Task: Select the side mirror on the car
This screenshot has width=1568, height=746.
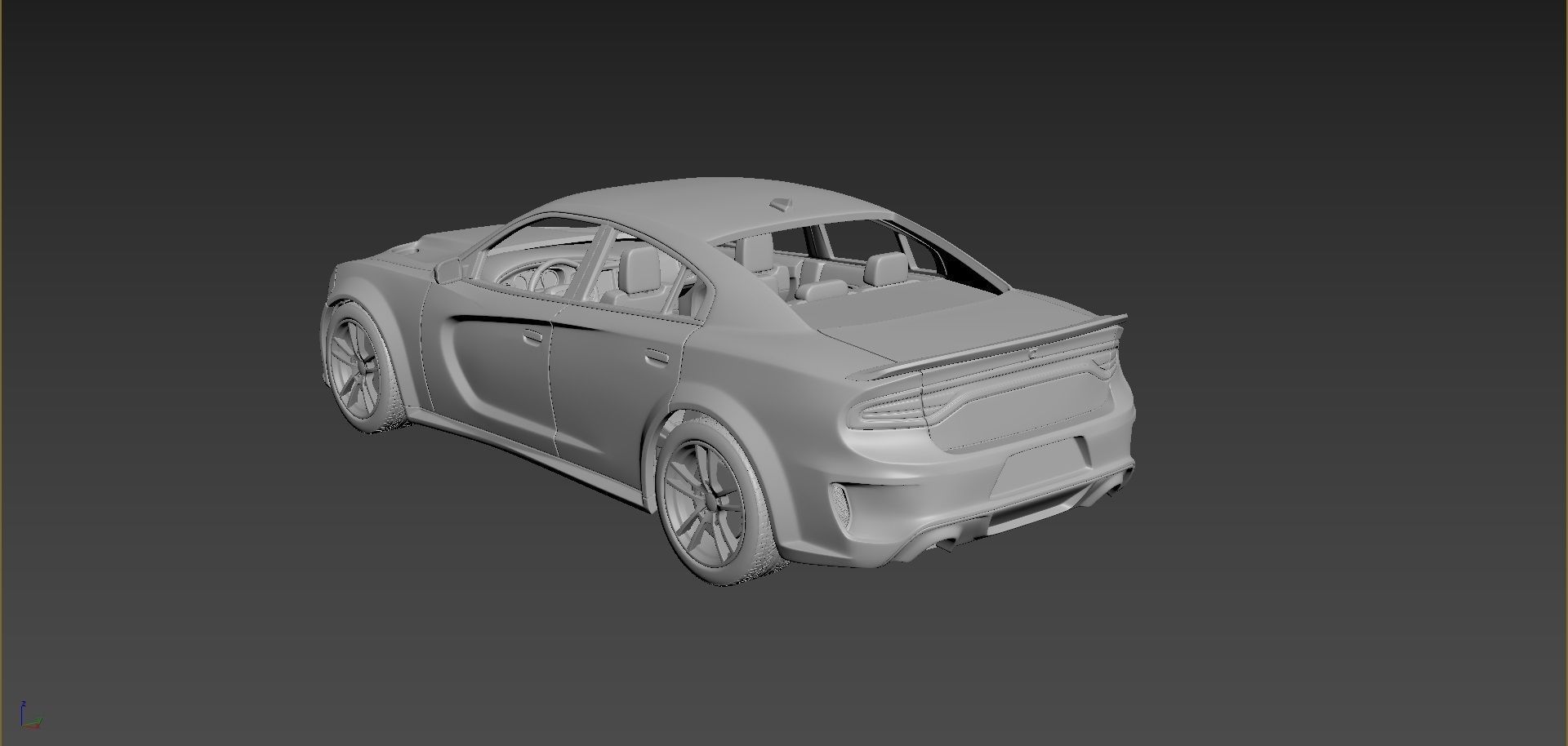Action: pyautogui.click(x=448, y=269)
